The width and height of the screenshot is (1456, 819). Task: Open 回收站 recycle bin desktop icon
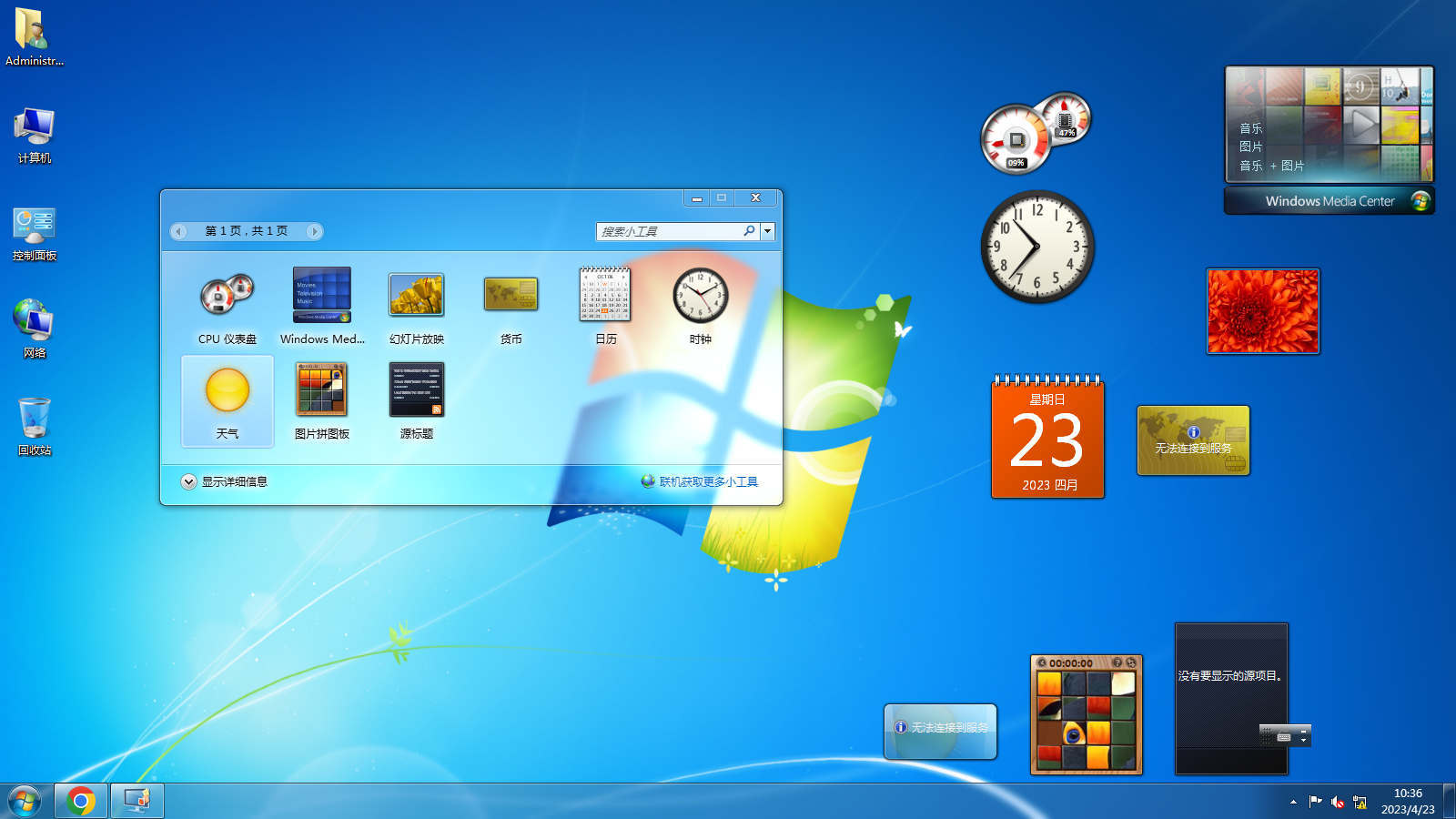35,426
